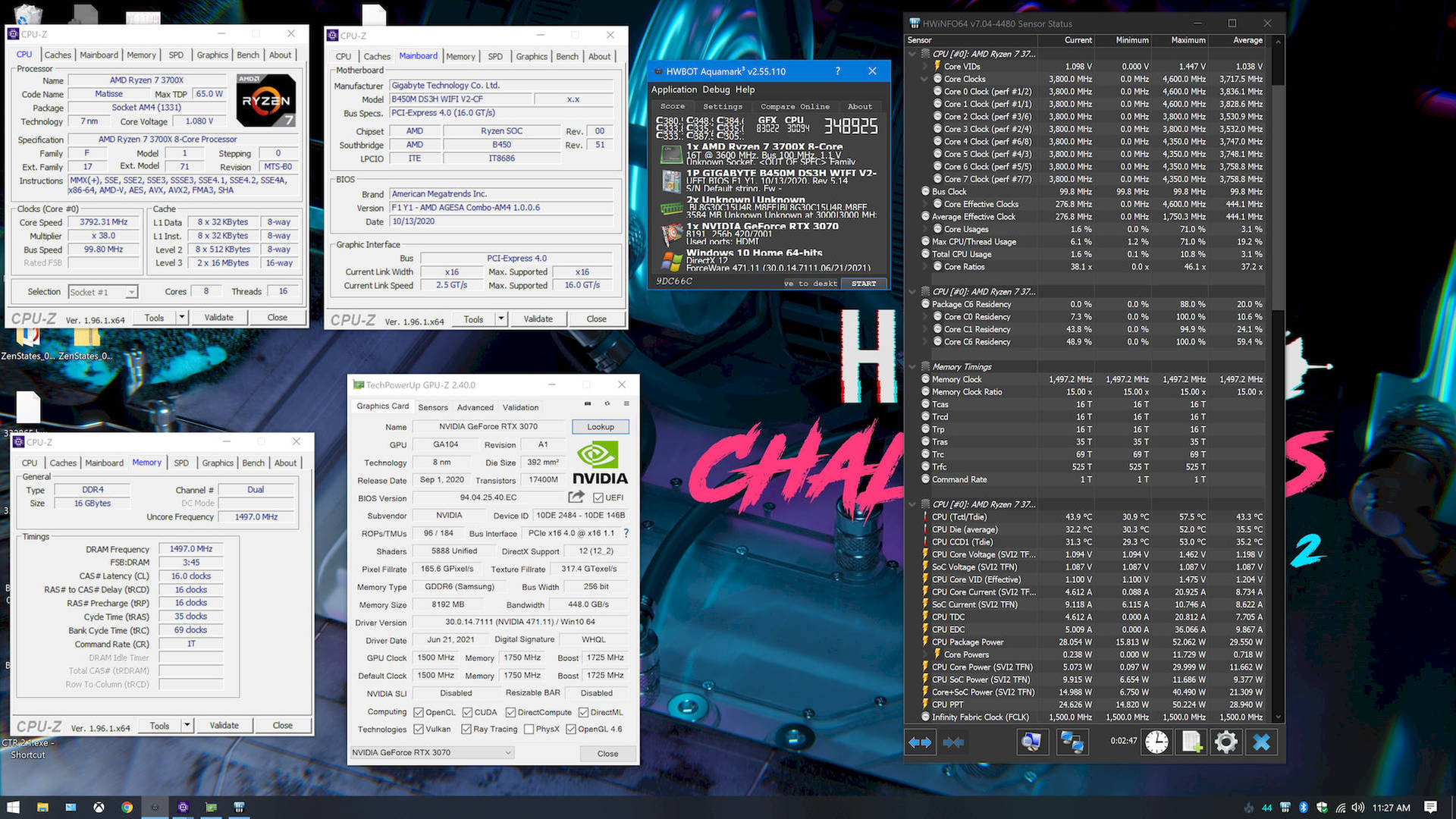Click the GPU-Z screenshot camera icon
Image resolution: width=1456 pixels, height=819 pixels.
(x=588, y=403)
